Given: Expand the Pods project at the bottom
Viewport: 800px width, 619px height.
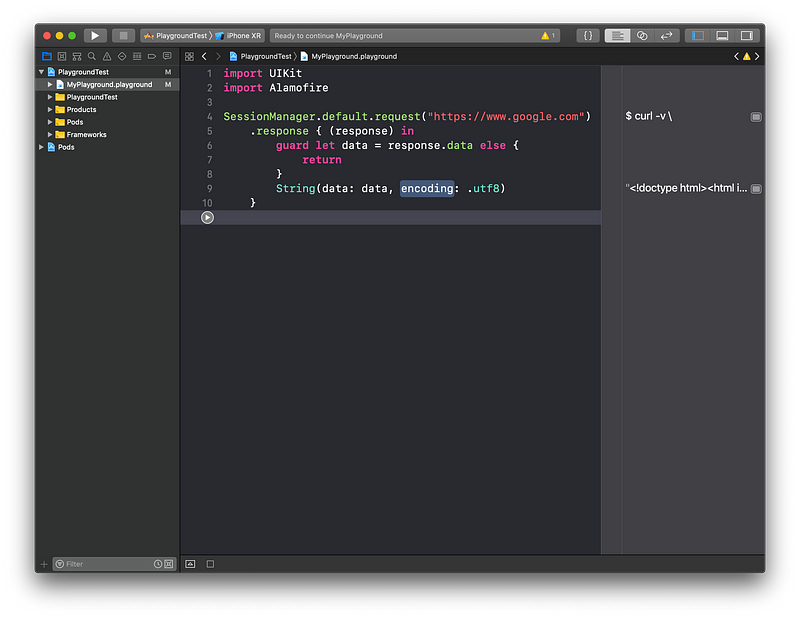Looking at the screenshot, I should tap(41, 147).
